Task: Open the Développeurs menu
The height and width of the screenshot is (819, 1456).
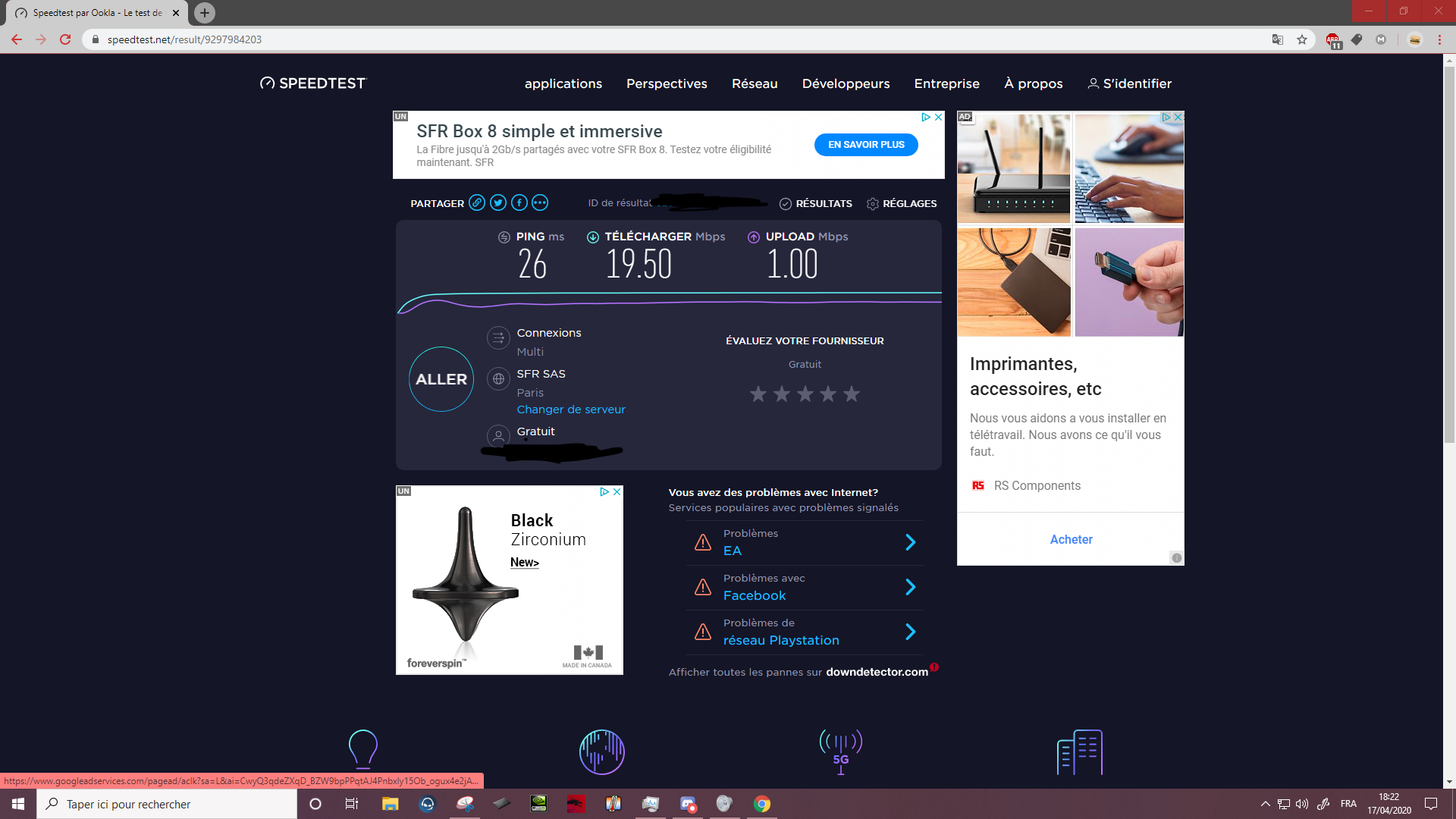Action: pyautogui.click(x=846, y=83)
